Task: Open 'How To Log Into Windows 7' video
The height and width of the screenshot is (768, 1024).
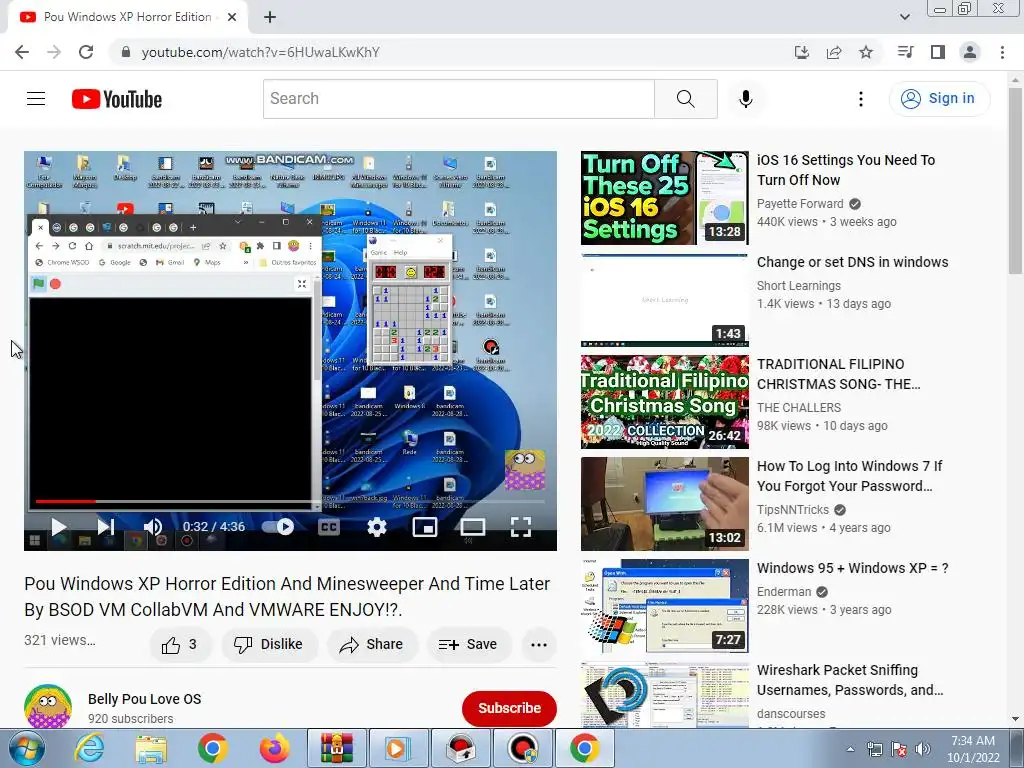Action: 849,476
